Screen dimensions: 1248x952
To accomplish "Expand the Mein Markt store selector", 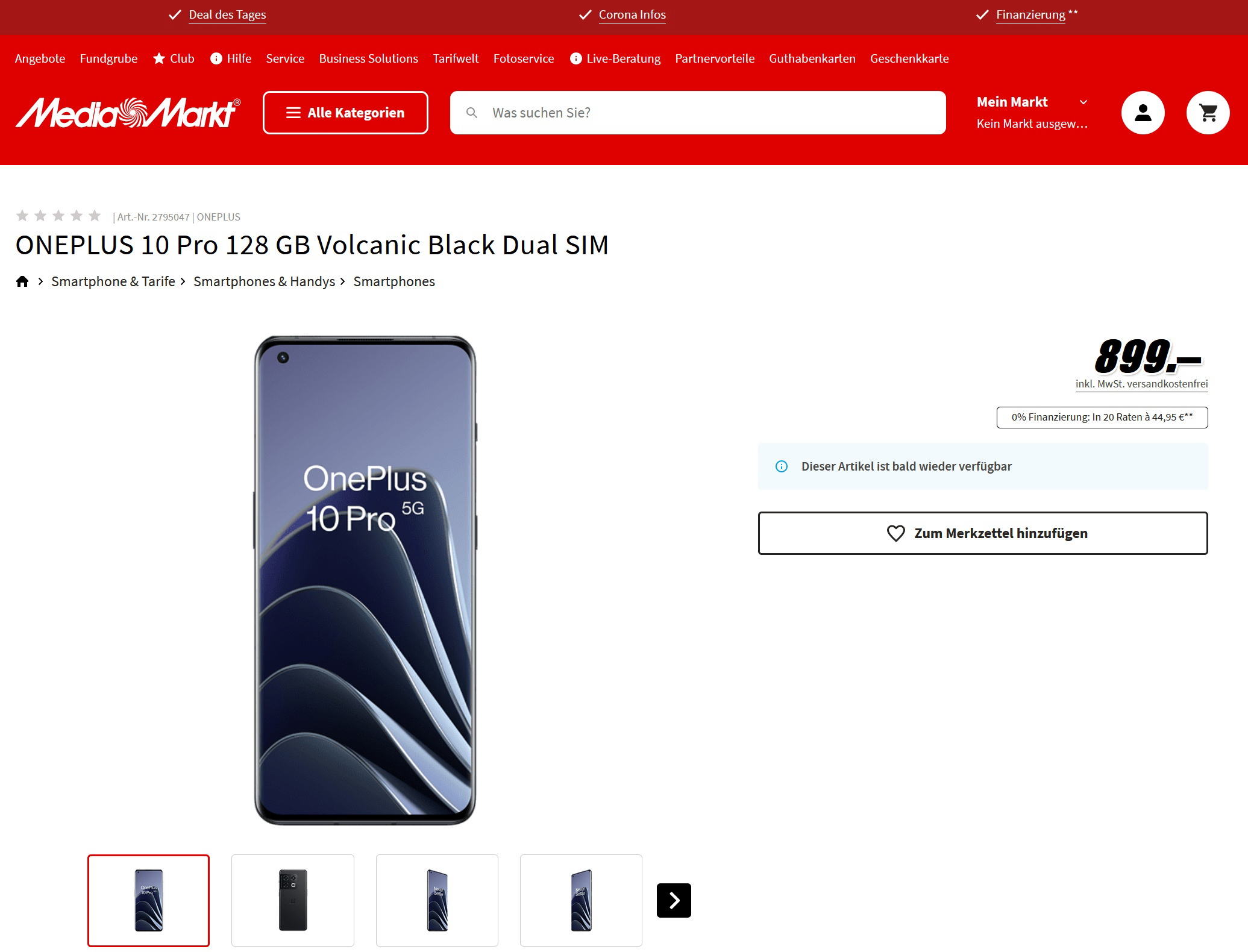I will tap(1032, 113).
